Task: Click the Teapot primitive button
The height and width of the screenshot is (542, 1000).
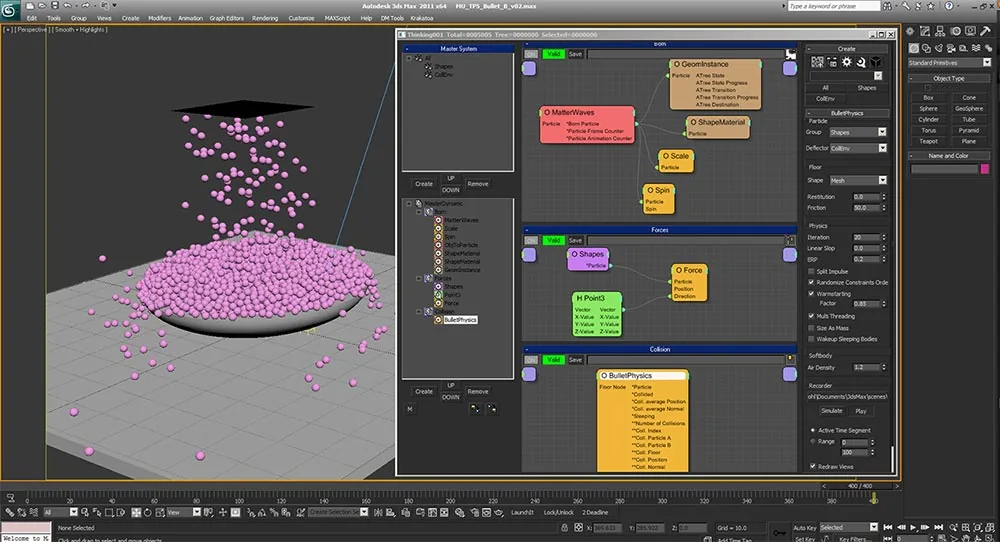Action: pos(929,142)
